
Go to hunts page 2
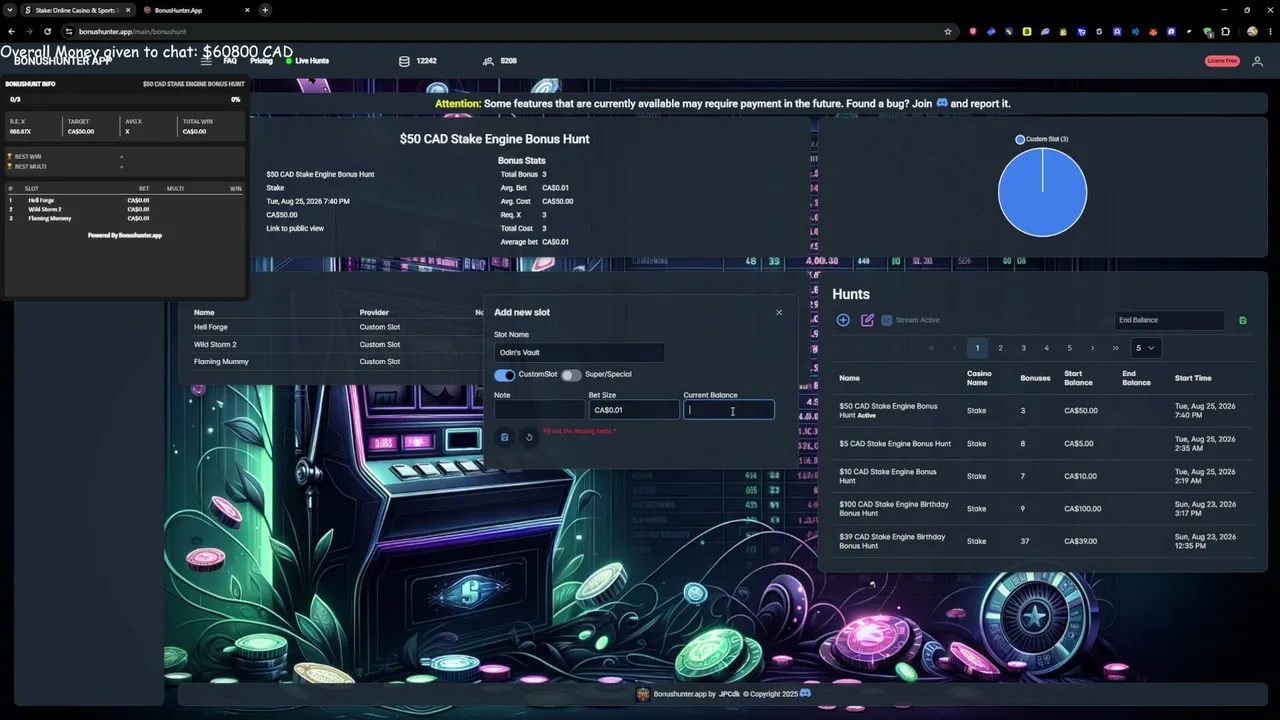pos(1000,348)
